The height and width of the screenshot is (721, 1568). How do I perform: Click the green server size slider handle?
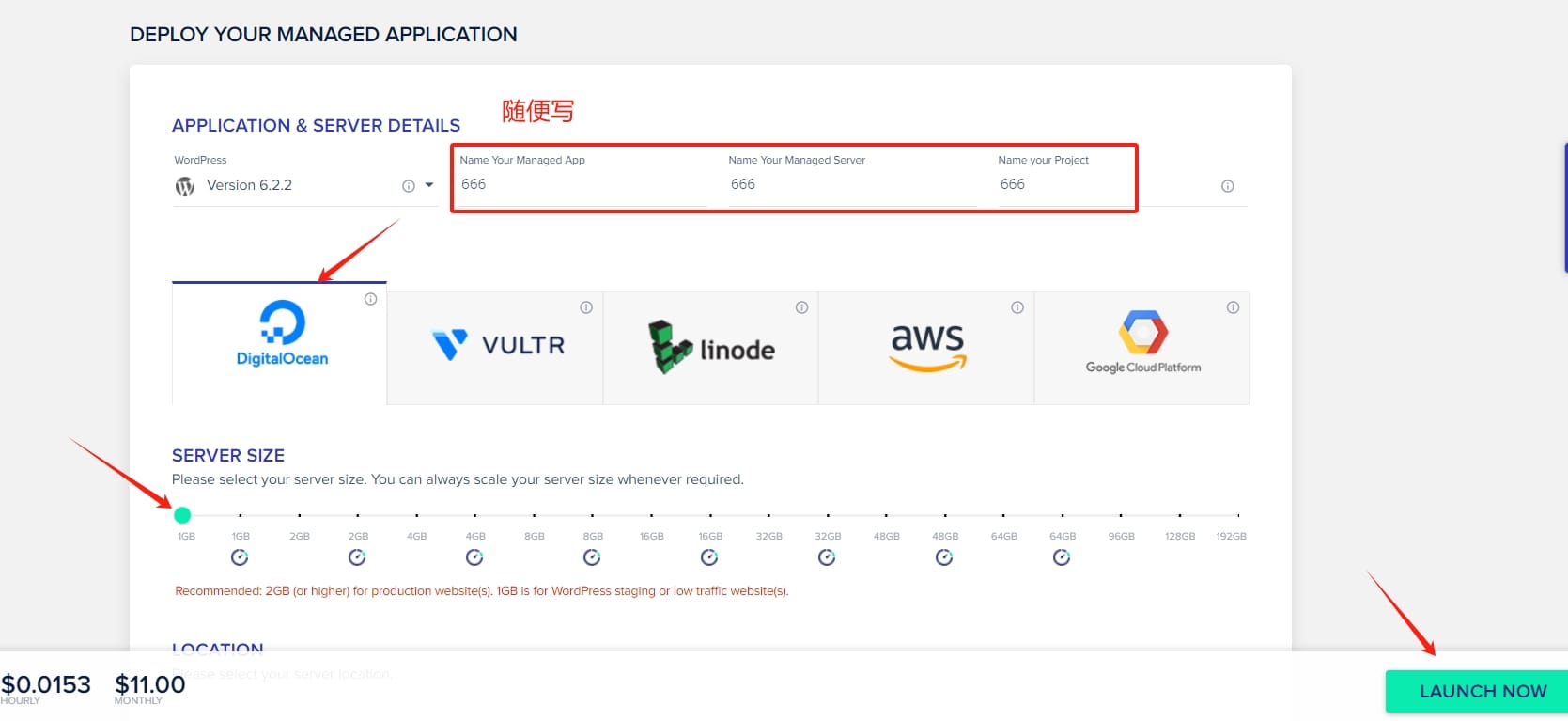click(x=182, y=515)
